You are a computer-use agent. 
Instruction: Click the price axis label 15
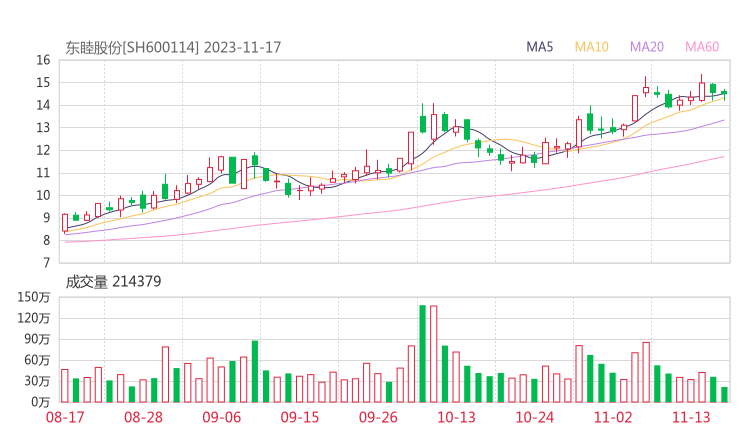coord(43,83)
